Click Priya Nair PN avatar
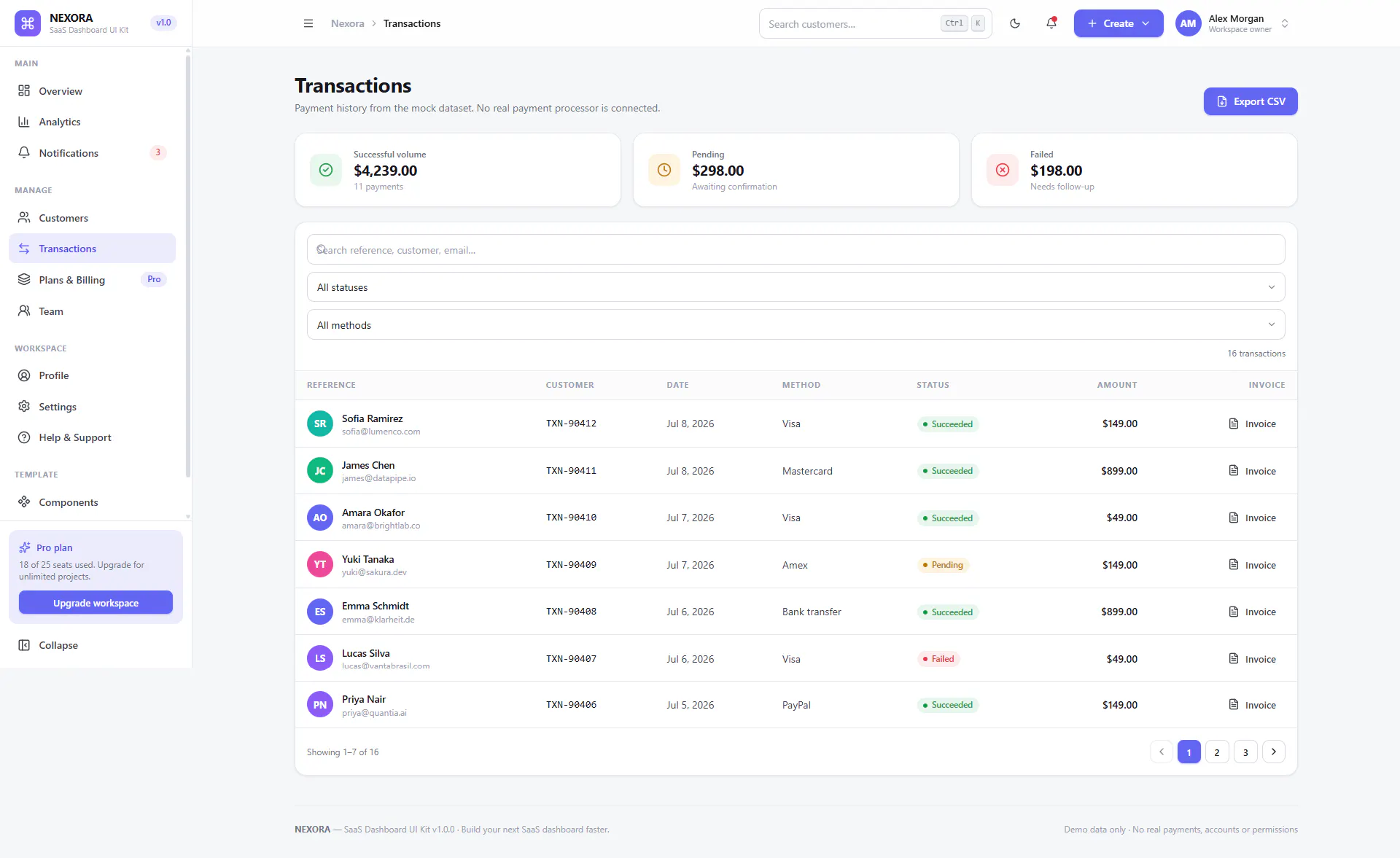1400x858 pixels. point(320,705)
